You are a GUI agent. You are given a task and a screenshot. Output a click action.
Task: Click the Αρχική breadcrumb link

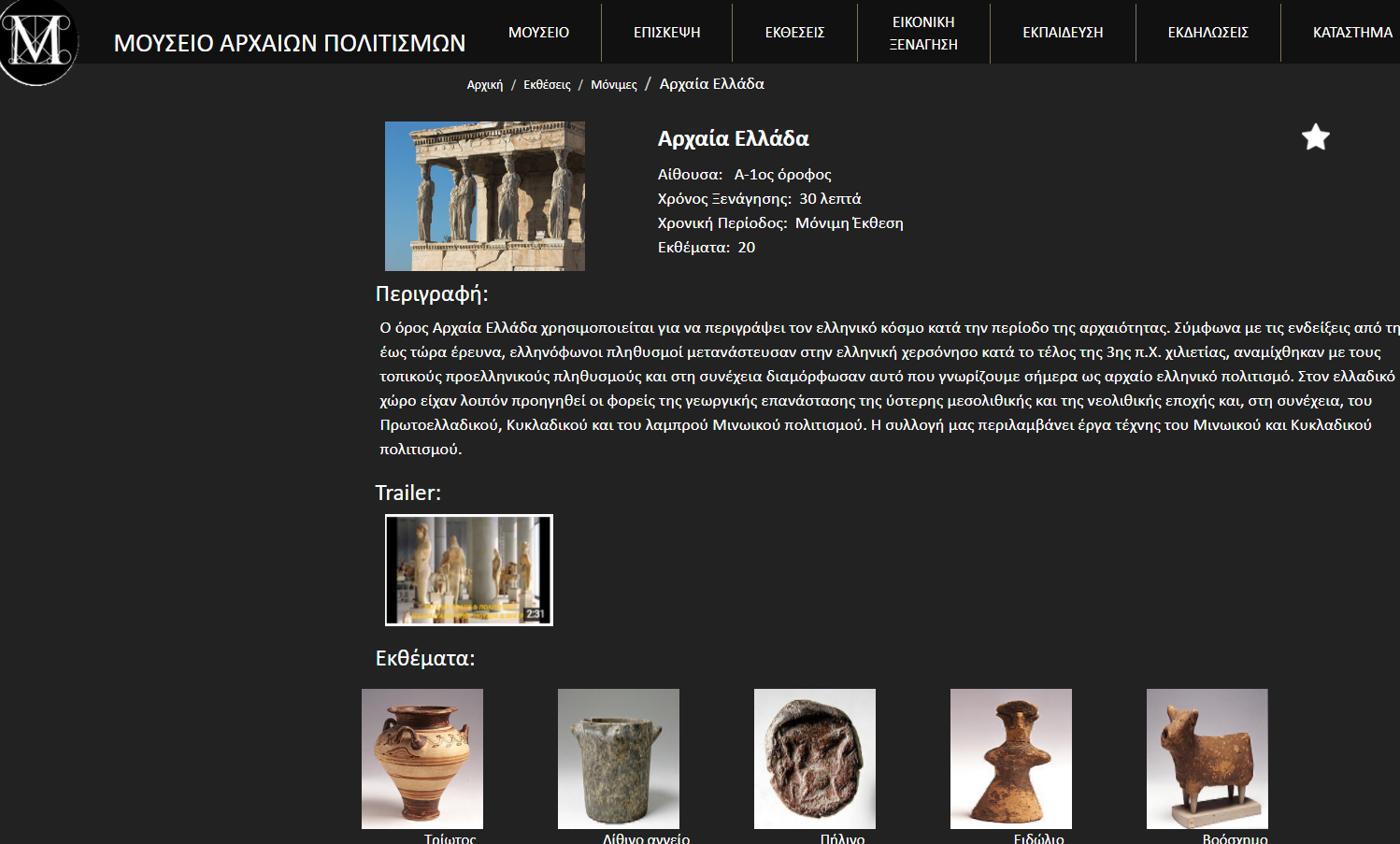click(484, 85)
